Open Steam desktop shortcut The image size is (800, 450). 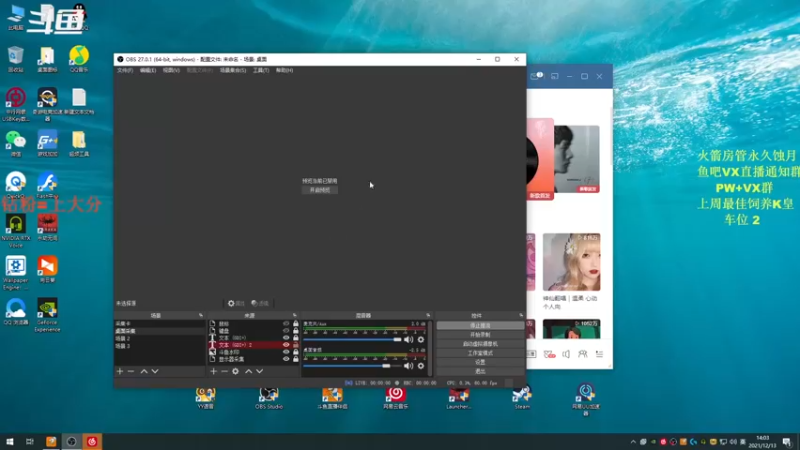[x=522, y=398]
